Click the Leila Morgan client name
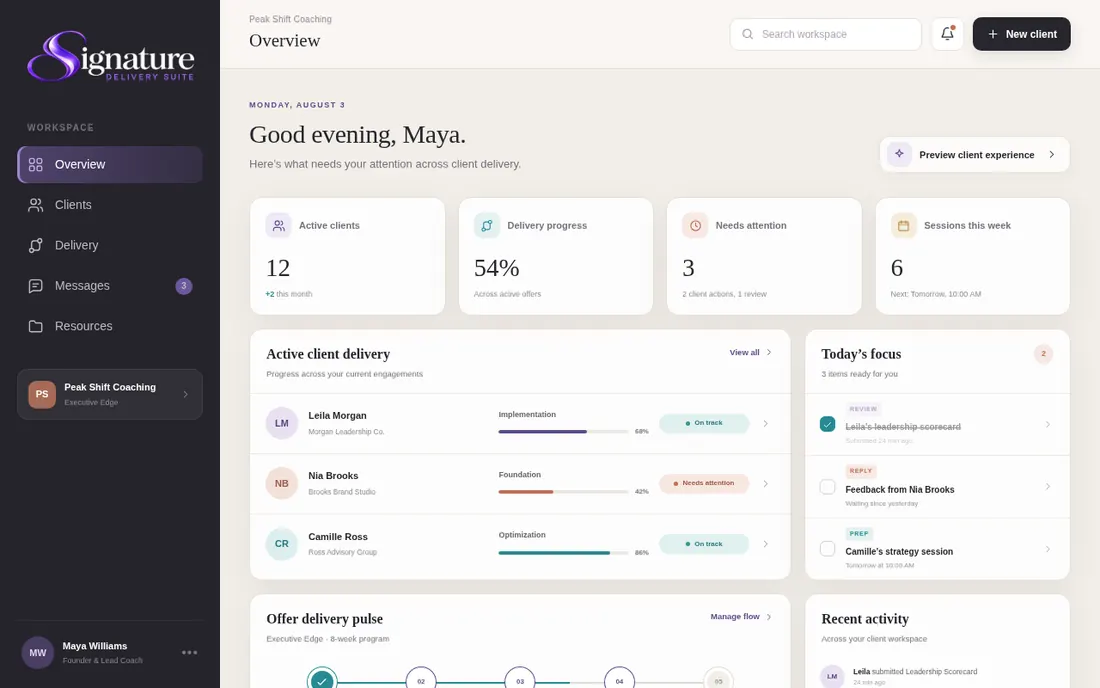This screenshot has height=688, width=1100. pos(337,416)
